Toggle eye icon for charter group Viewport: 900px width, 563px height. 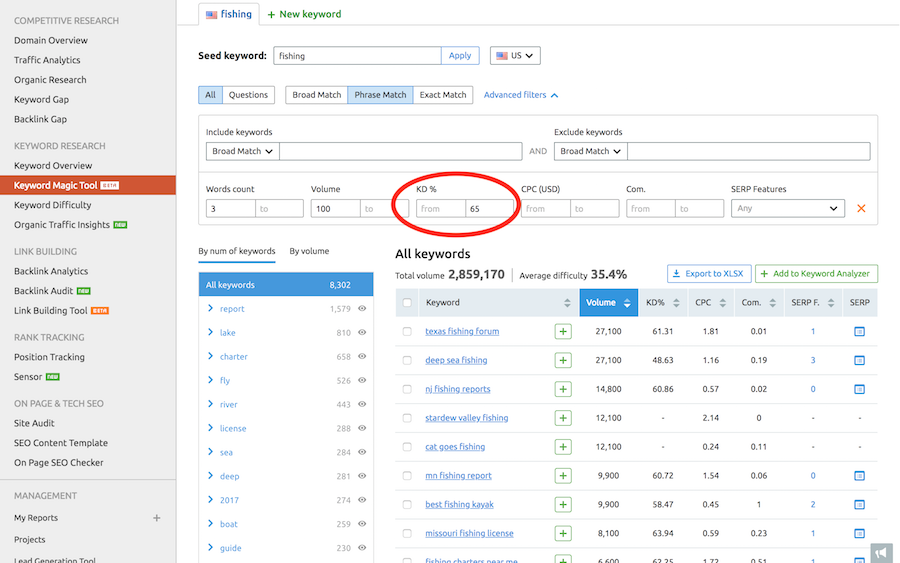coord(362,356)
